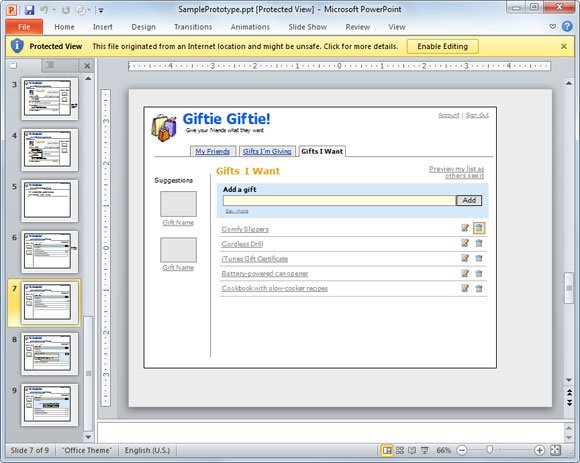Screen dimensions: 580x463
Task: Click trash icon for Comfy Slippers
Action: click(x=479, y=228)
